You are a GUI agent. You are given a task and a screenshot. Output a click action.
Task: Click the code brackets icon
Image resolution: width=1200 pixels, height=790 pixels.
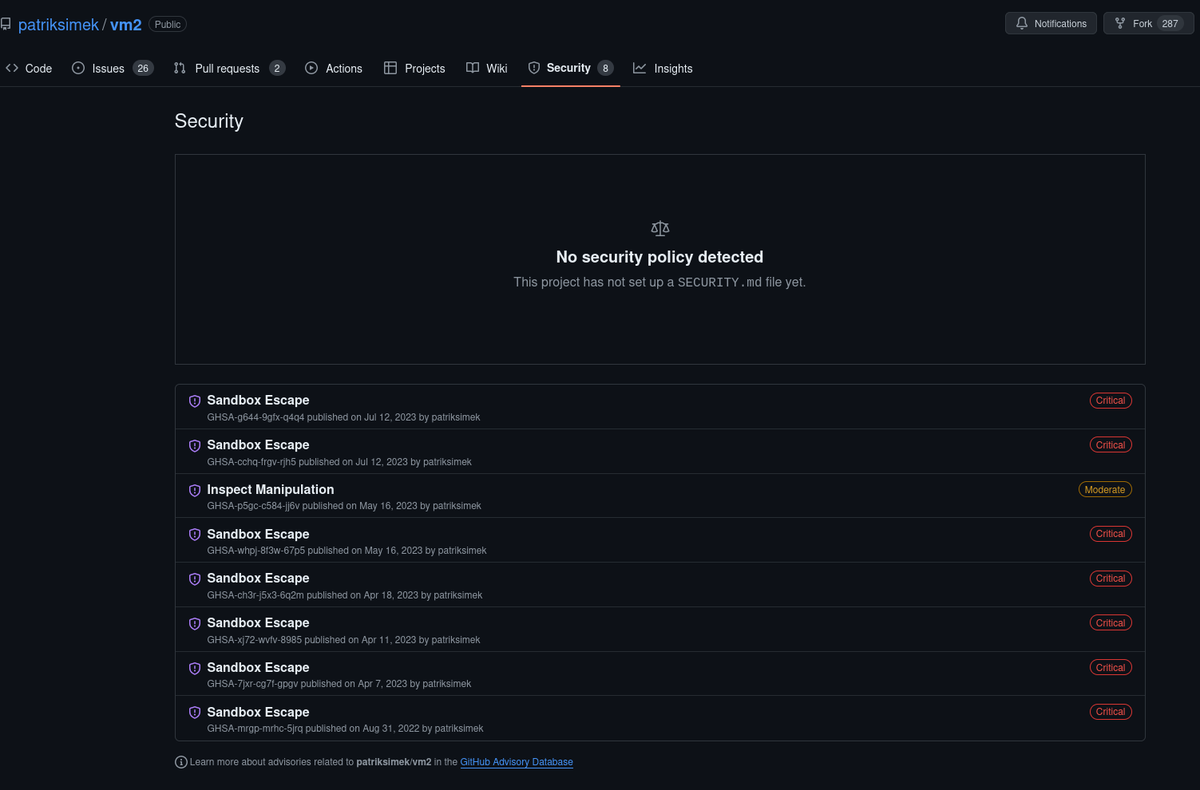[12, 68]
